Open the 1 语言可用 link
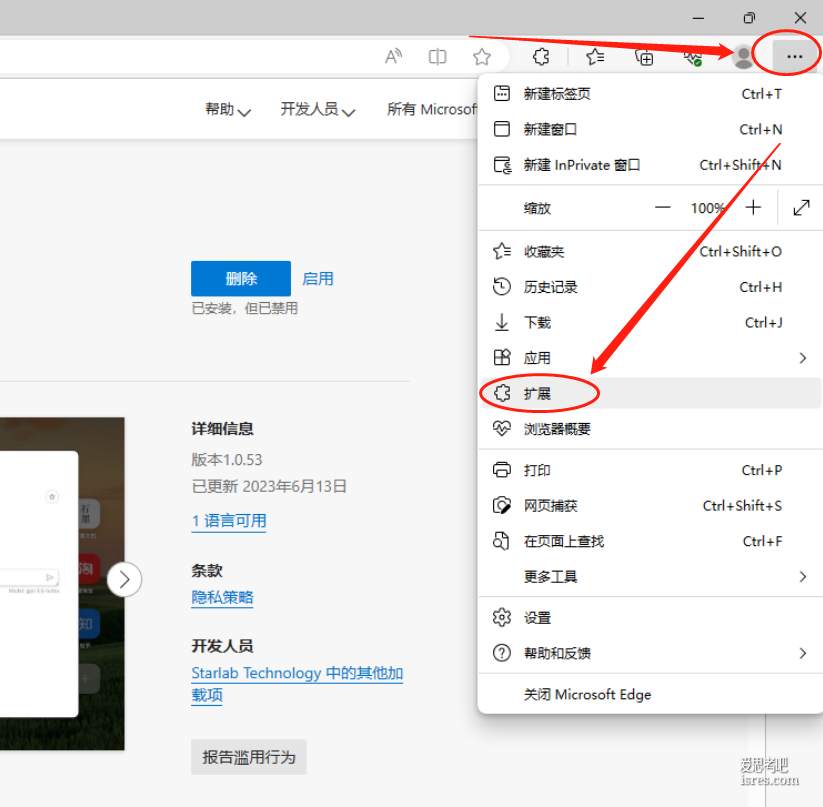 pos(229,521)
